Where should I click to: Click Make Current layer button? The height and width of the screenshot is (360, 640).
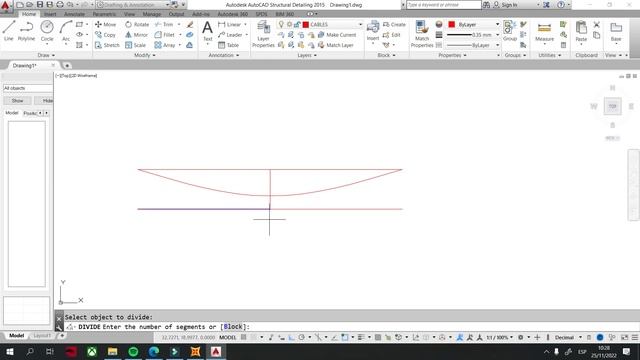click(337, 35)
